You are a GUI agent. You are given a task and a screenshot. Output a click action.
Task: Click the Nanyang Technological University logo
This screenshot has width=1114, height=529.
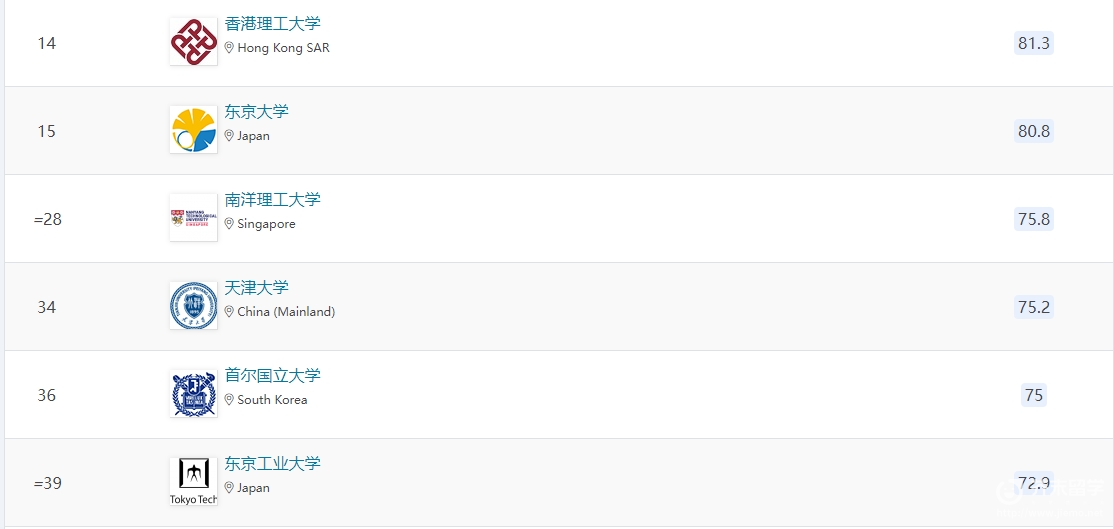[x=193, y=217]
